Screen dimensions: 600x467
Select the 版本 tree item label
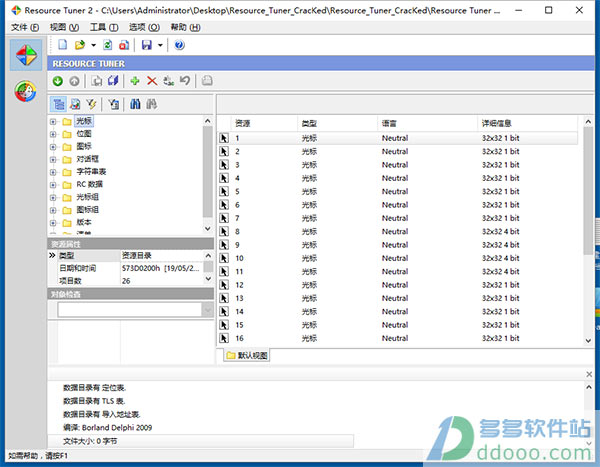pos(84,222)
